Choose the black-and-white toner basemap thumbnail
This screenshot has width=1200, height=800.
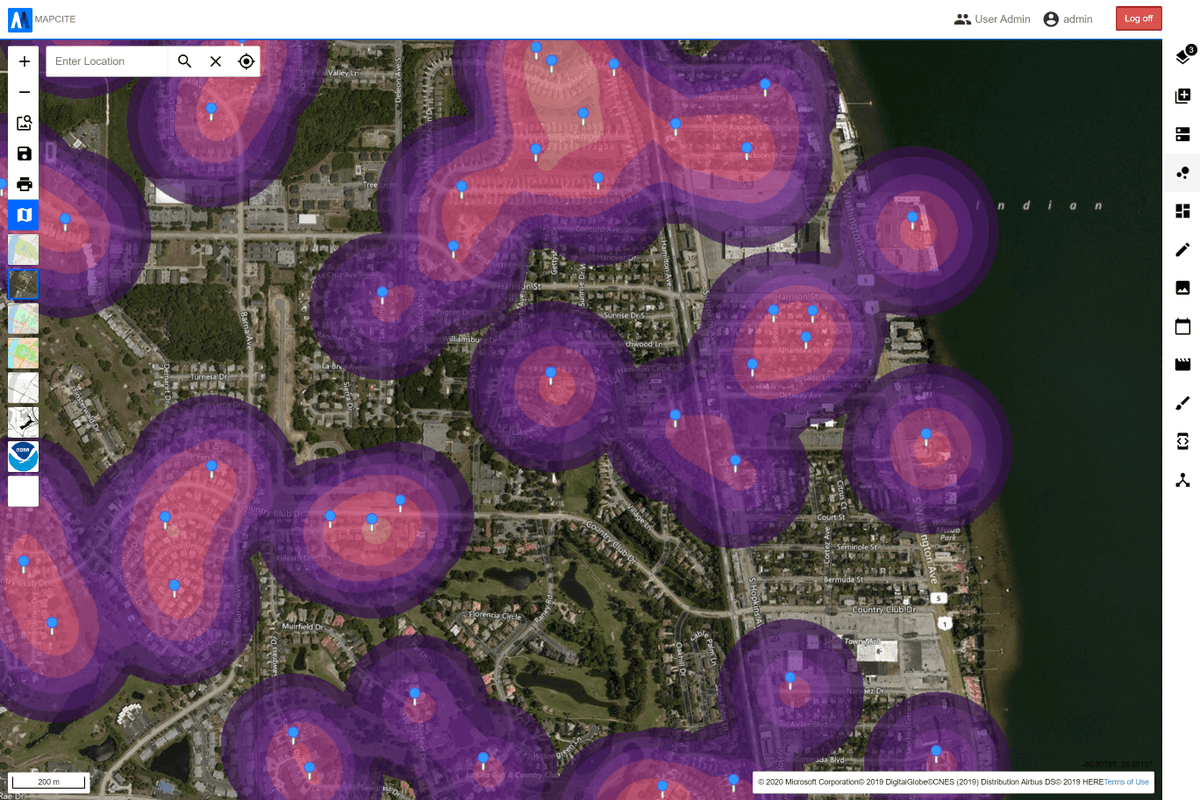click(24, 422)
